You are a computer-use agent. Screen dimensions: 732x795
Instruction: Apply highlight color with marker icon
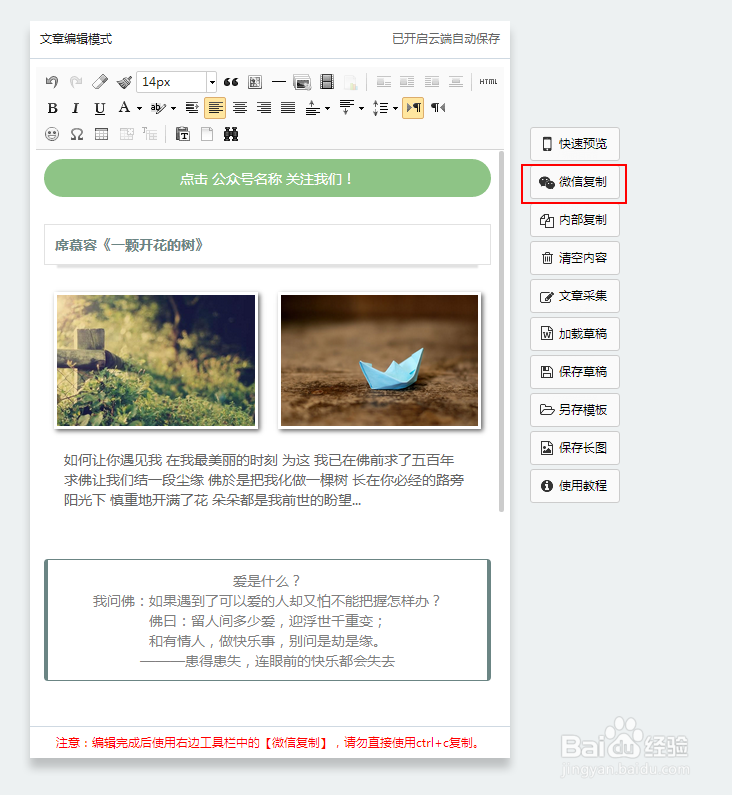[158, 108]
